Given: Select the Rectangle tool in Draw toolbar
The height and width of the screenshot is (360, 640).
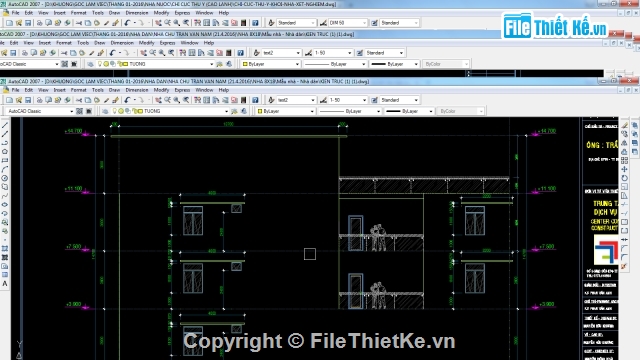Looking at the screenshot, I should (x=5, y=160).
